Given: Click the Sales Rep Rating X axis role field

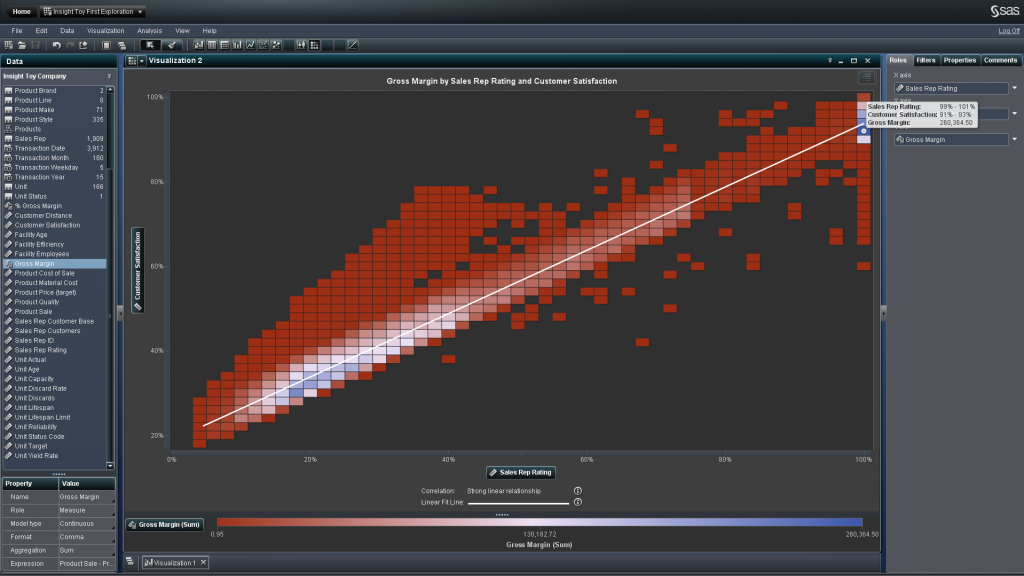Looking at the screenshot, I should click(951, 88).
